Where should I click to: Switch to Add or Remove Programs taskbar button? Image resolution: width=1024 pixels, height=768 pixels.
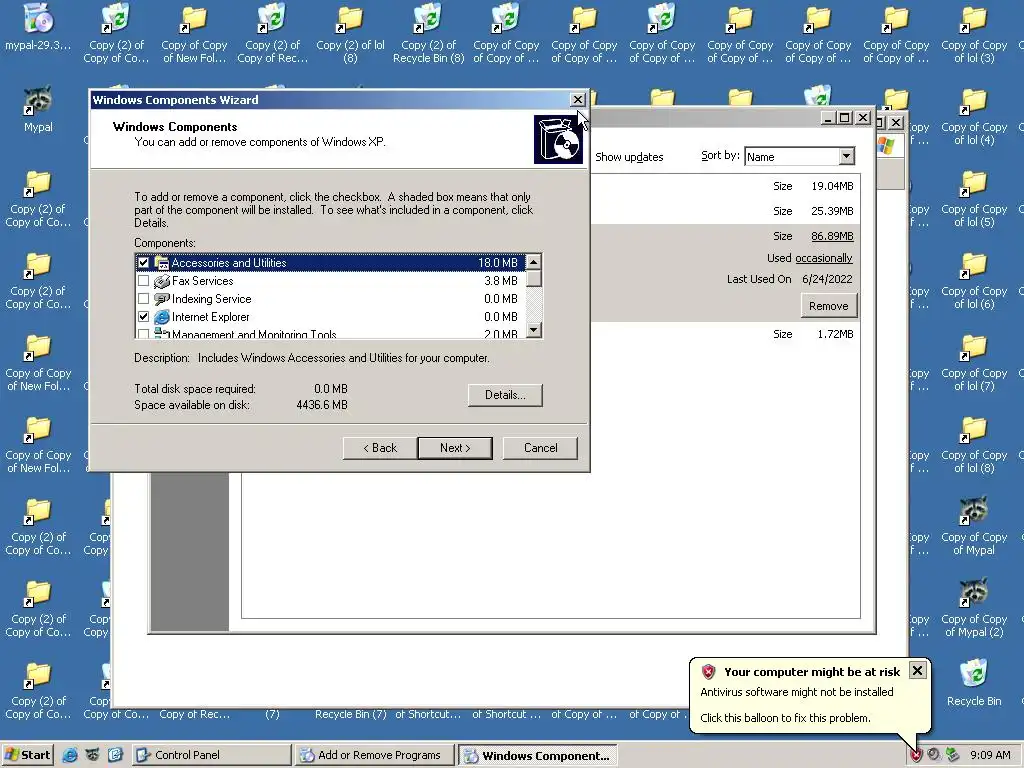(x=374, y=755)
